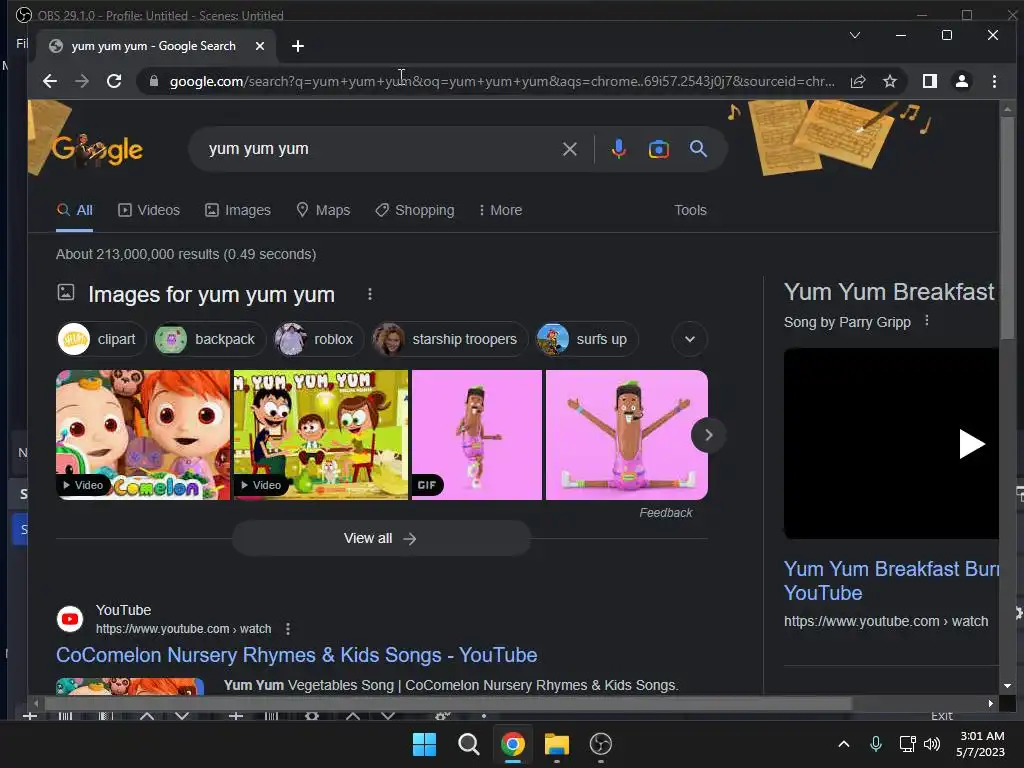The width and height of the screenshot is (1024, 768).
Task: Go back to the previous browser page
Action: pyautogui.click(x=50, y=81)
